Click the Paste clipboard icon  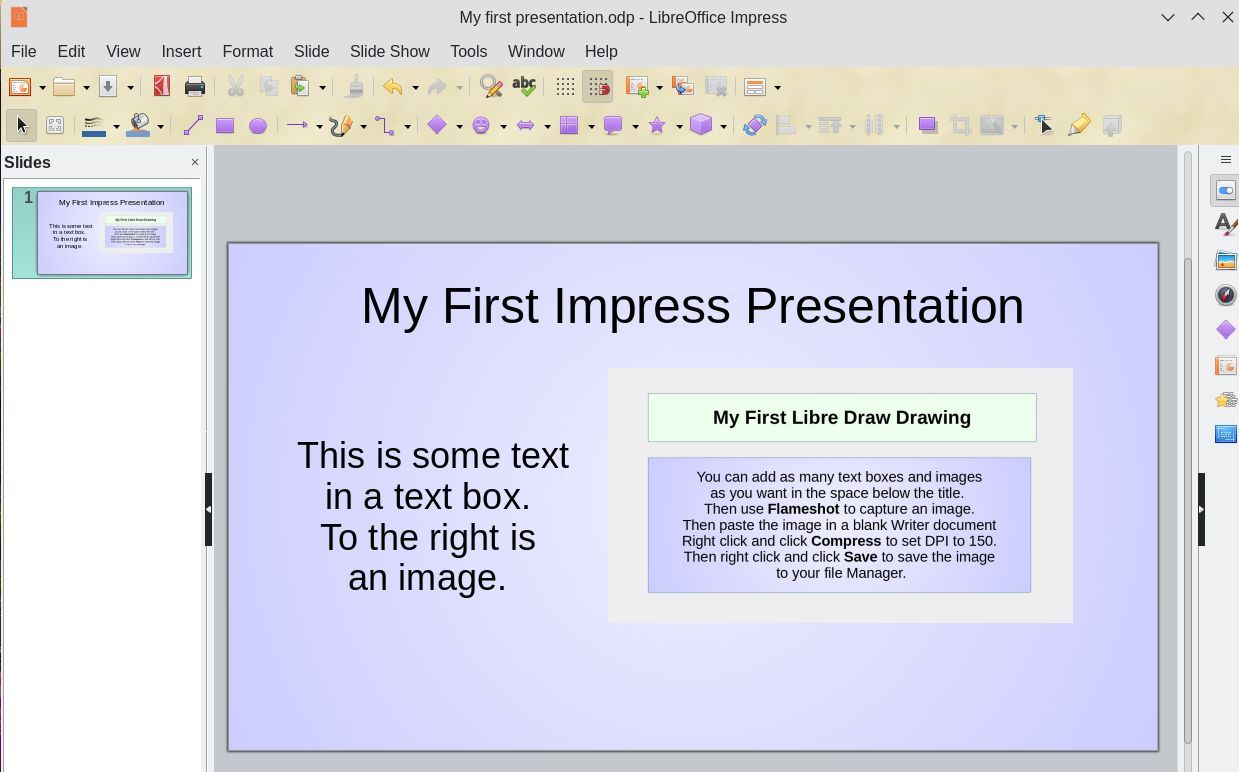[x=299, y=87]
